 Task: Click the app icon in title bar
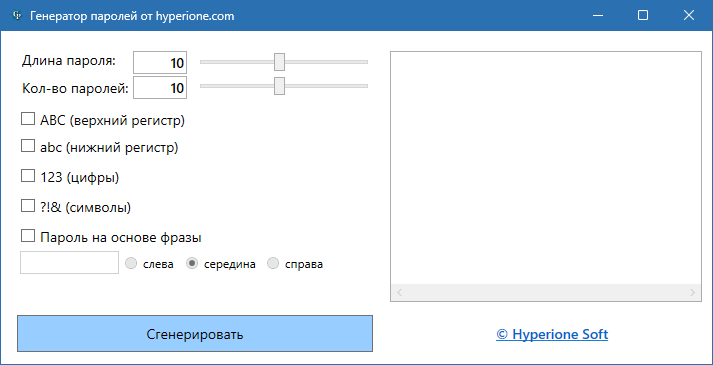(18, 16)
